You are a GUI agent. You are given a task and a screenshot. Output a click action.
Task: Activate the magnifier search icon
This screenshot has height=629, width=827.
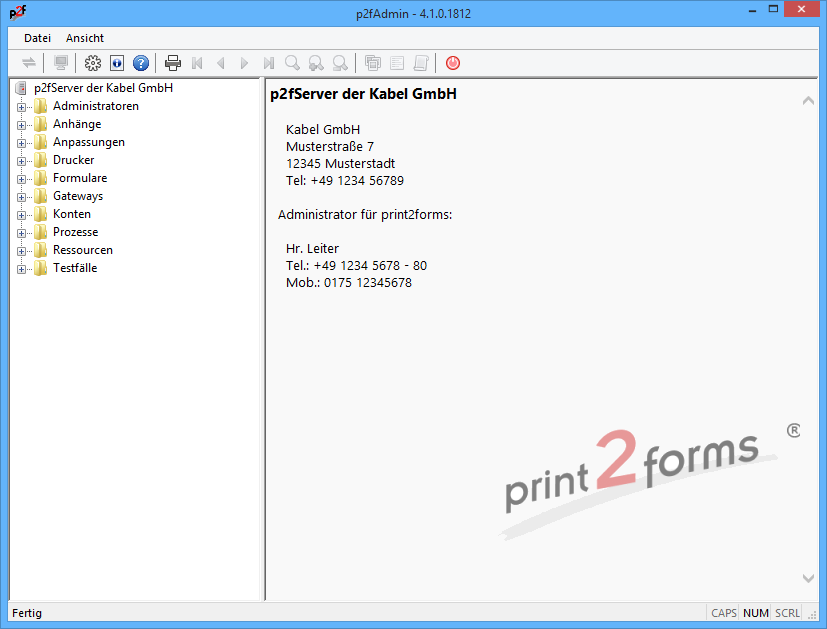pyautogui.click(x=292, y=62)
